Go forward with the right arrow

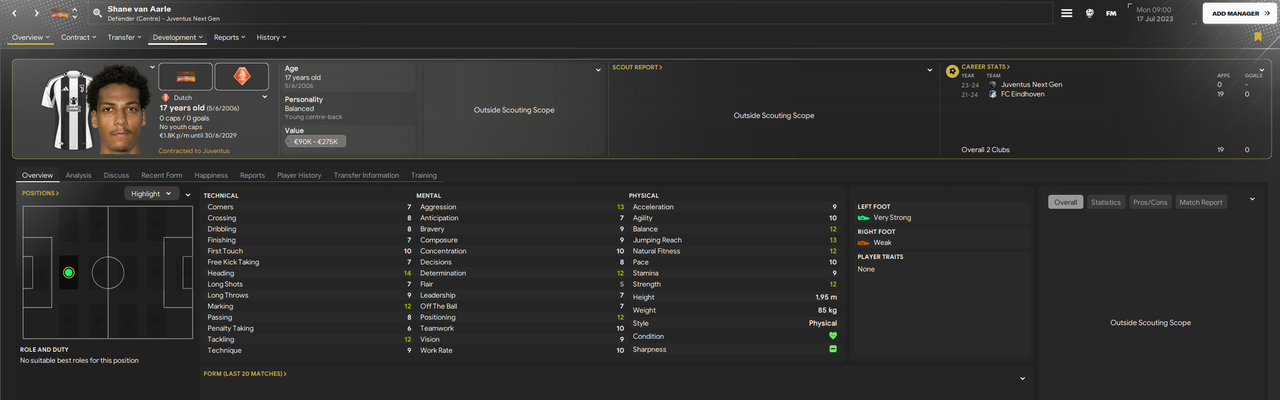point(37,13)
